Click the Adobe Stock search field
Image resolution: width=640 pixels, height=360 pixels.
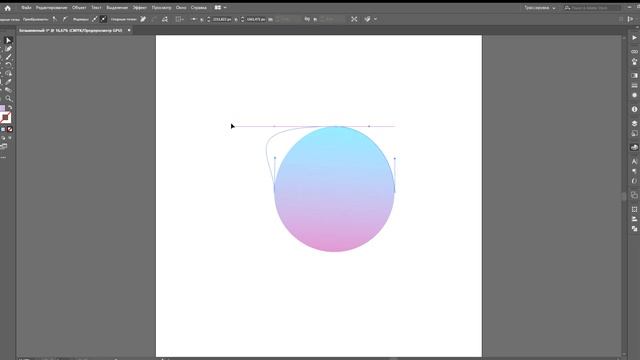[x=592, y=8]
